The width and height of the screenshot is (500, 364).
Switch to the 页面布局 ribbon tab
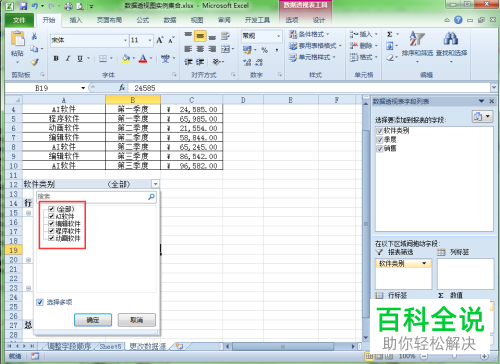(109, 20)
